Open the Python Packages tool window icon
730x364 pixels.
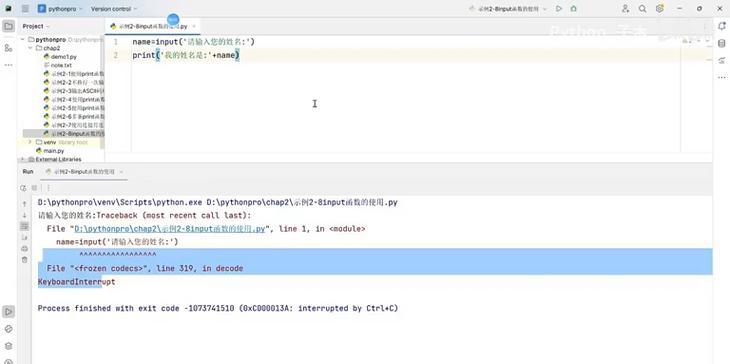pyautogui.click(x=8, y=346)
